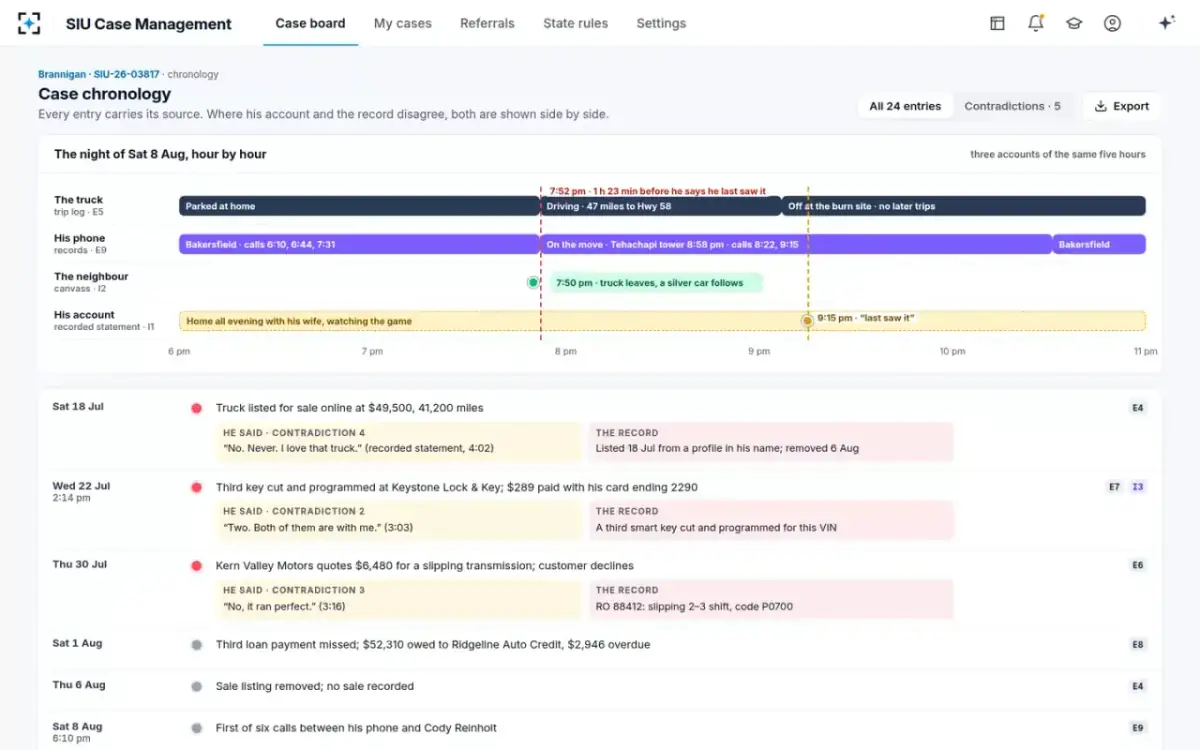The height and width of the screenshot is (750, 1200).
Task: Launch the sparkle AI assistant icon
Action: point(1166,23)
